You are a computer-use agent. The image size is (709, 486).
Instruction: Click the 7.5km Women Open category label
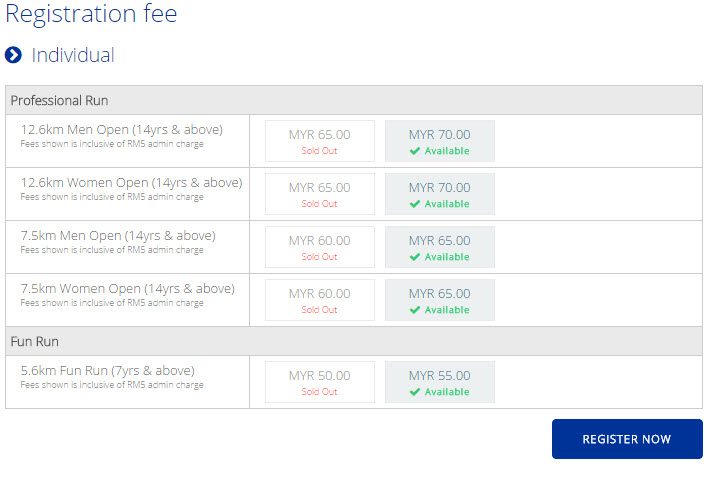tap(128, 289)
